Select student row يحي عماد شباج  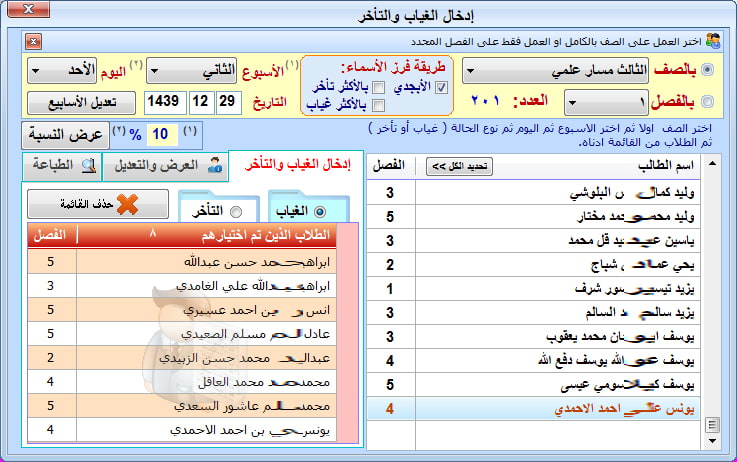(x=533, y=265)
